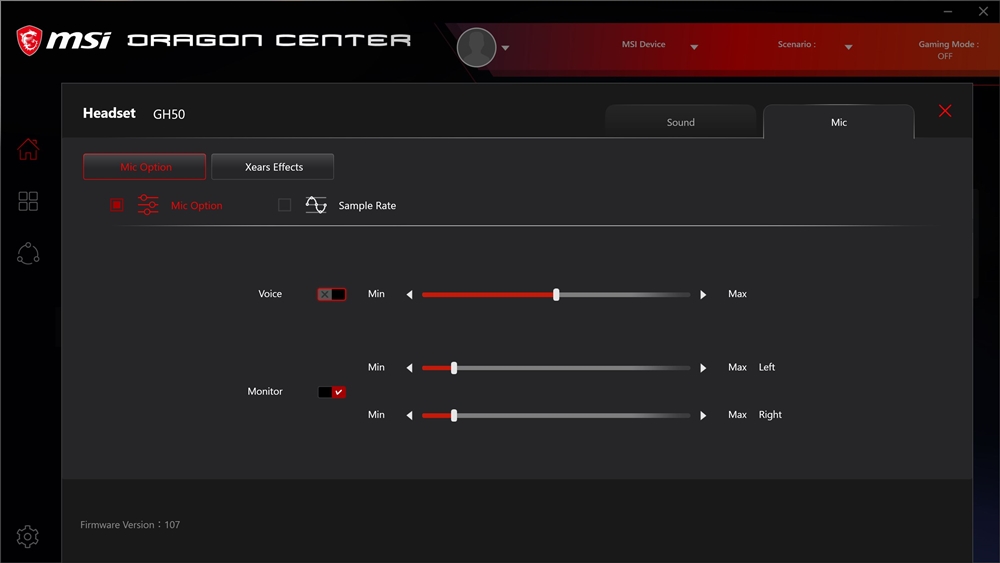Click the user profile avatar
The image size is (1000, 563).
click(x=476, y=47)
